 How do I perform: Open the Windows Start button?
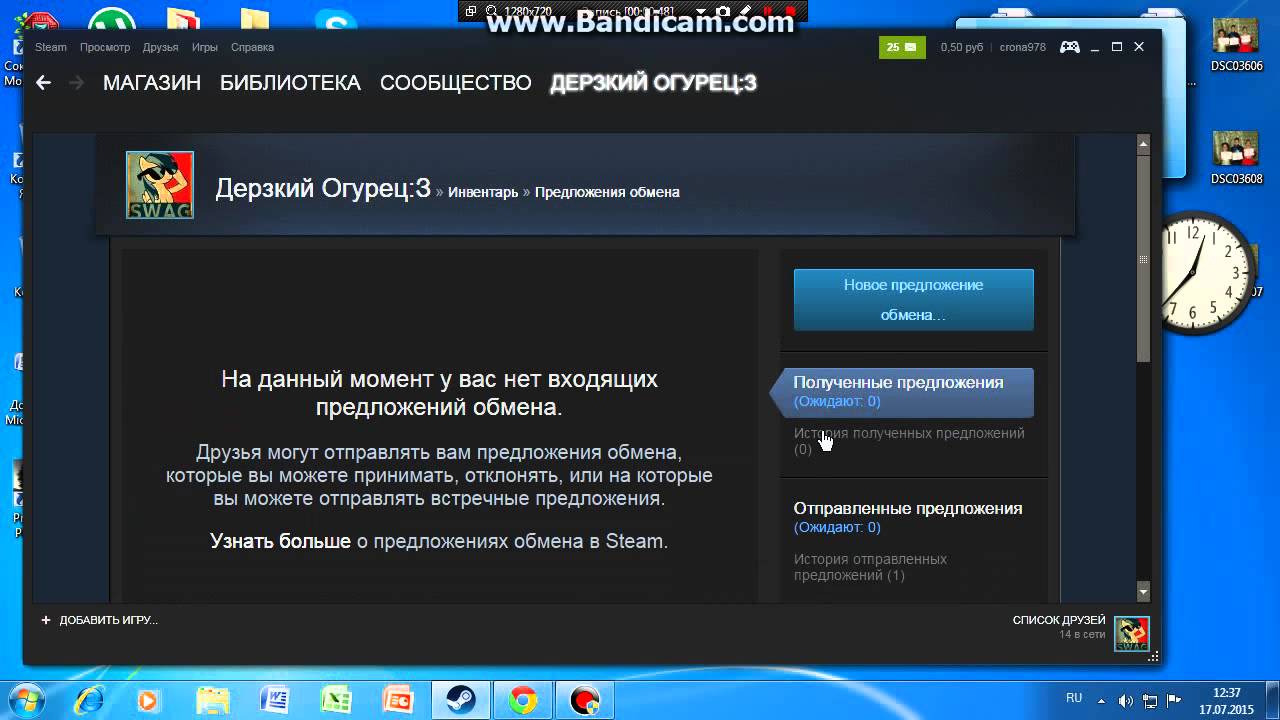[24, 699]
